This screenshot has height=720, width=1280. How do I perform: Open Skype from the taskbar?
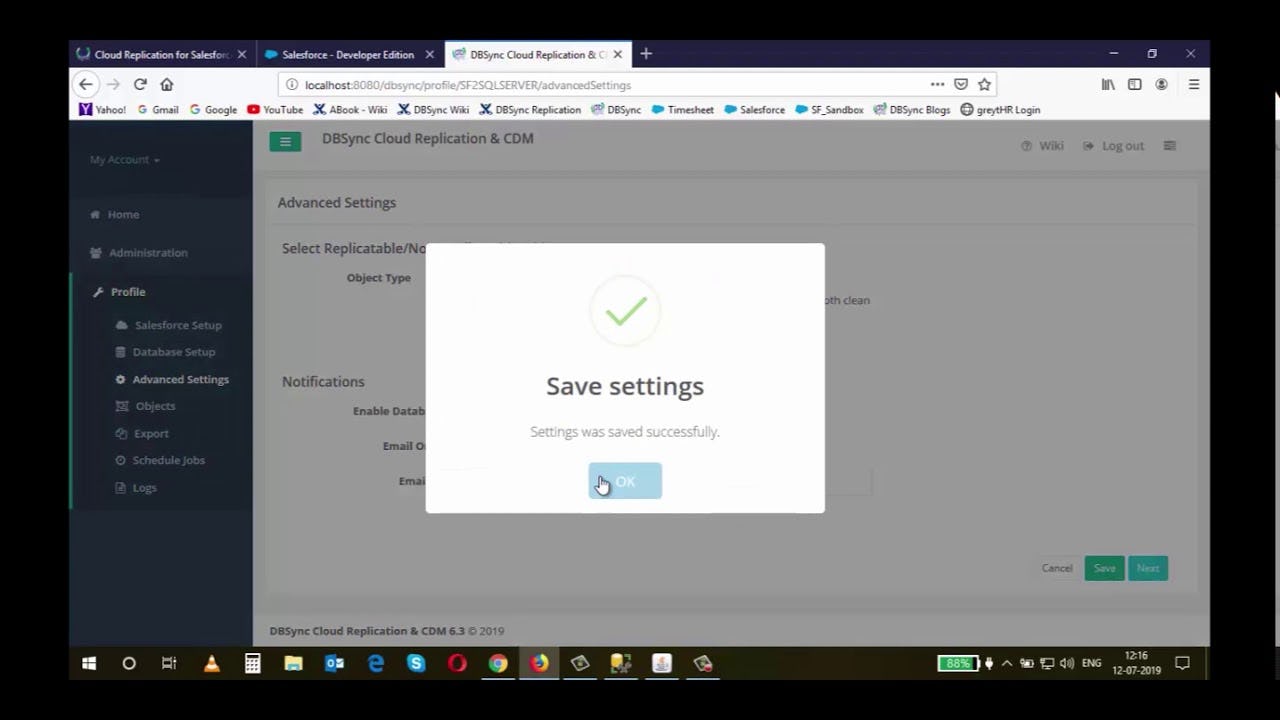[x=416, y=663]
